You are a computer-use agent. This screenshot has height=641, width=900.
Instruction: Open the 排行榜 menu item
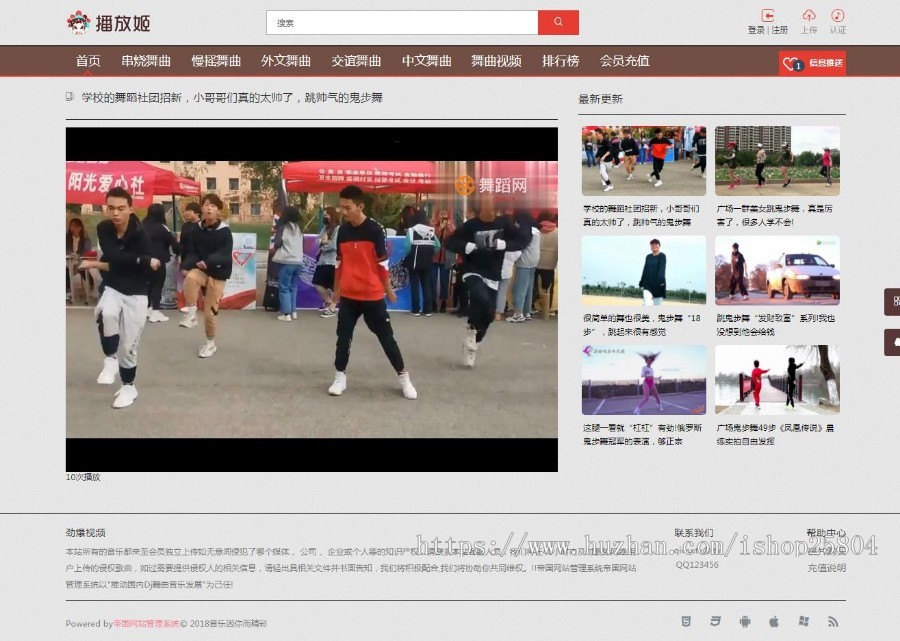pos(563,61)
